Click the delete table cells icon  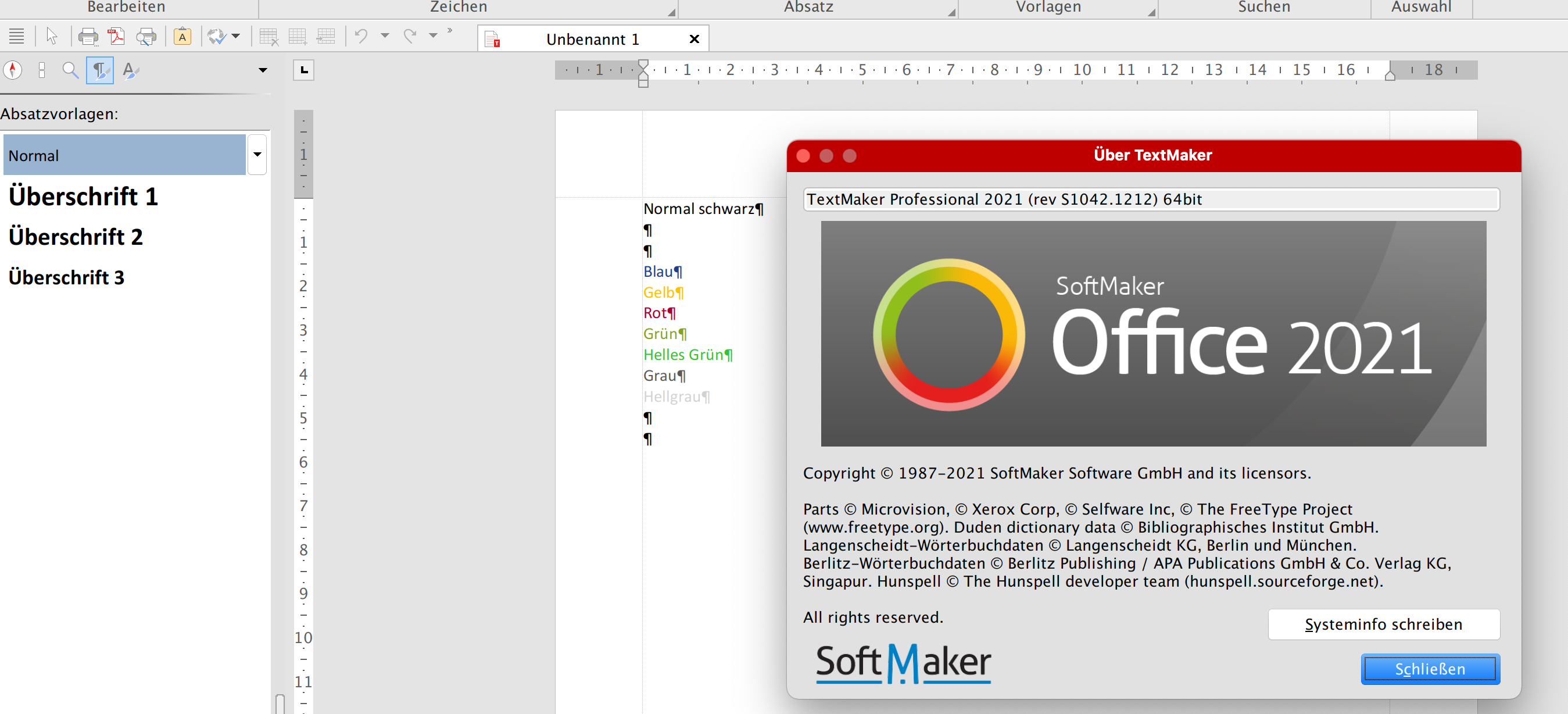tap(269, 37)
